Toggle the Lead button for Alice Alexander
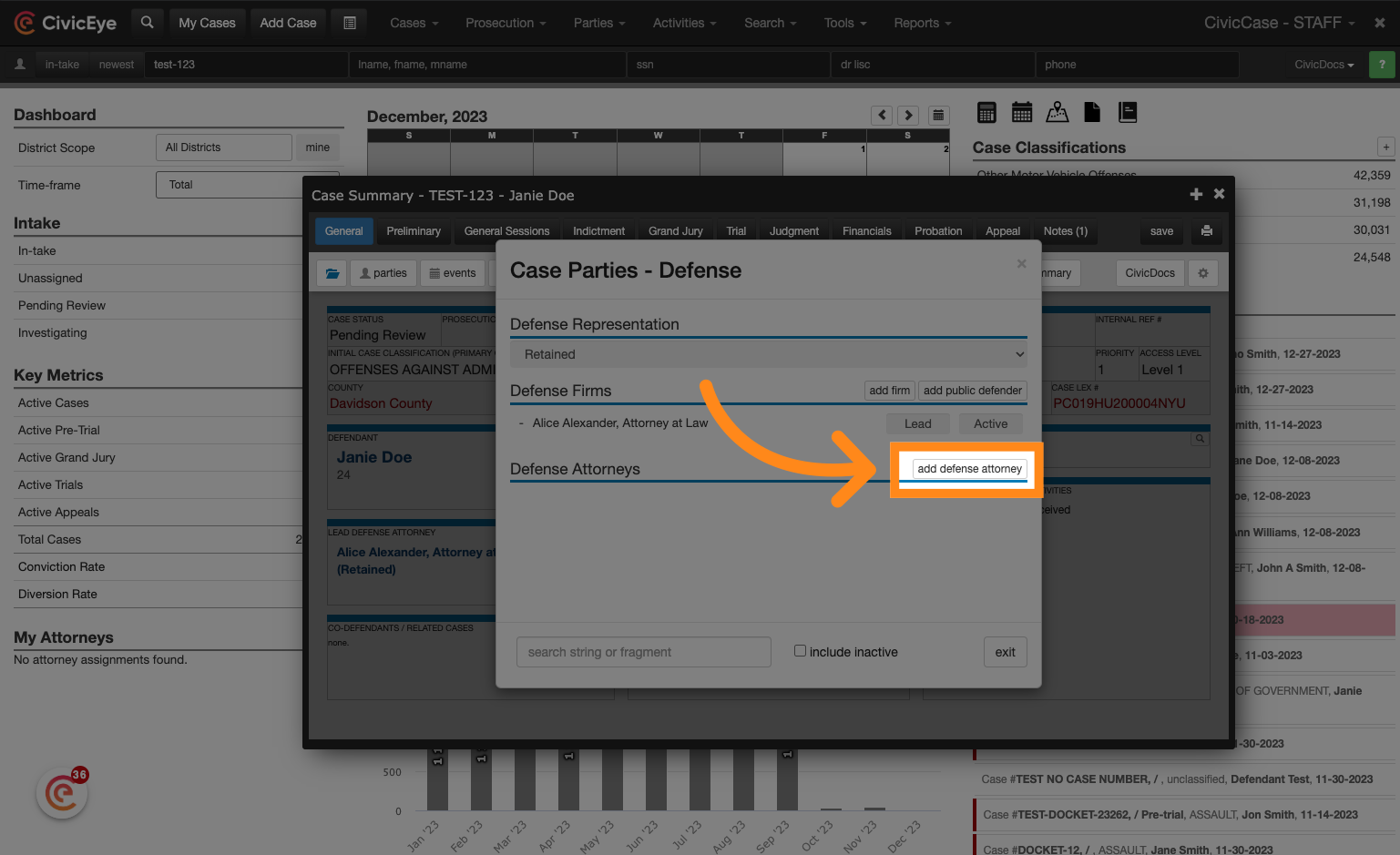The height and width of the screenshot is (855, 1400). pyautogui.click(x=917, y=424)
